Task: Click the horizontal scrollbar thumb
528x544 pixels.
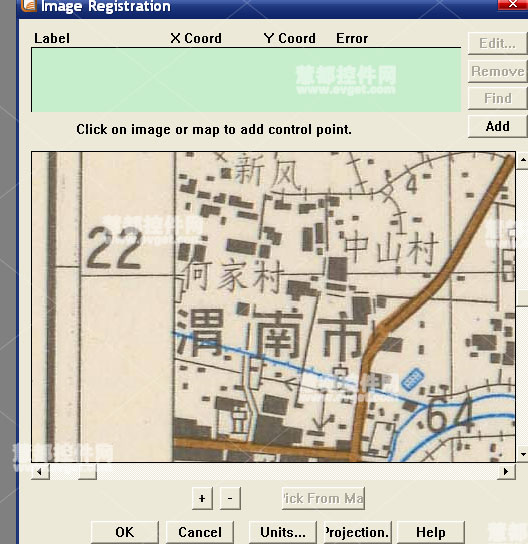Action: click(x=87, y=471)
